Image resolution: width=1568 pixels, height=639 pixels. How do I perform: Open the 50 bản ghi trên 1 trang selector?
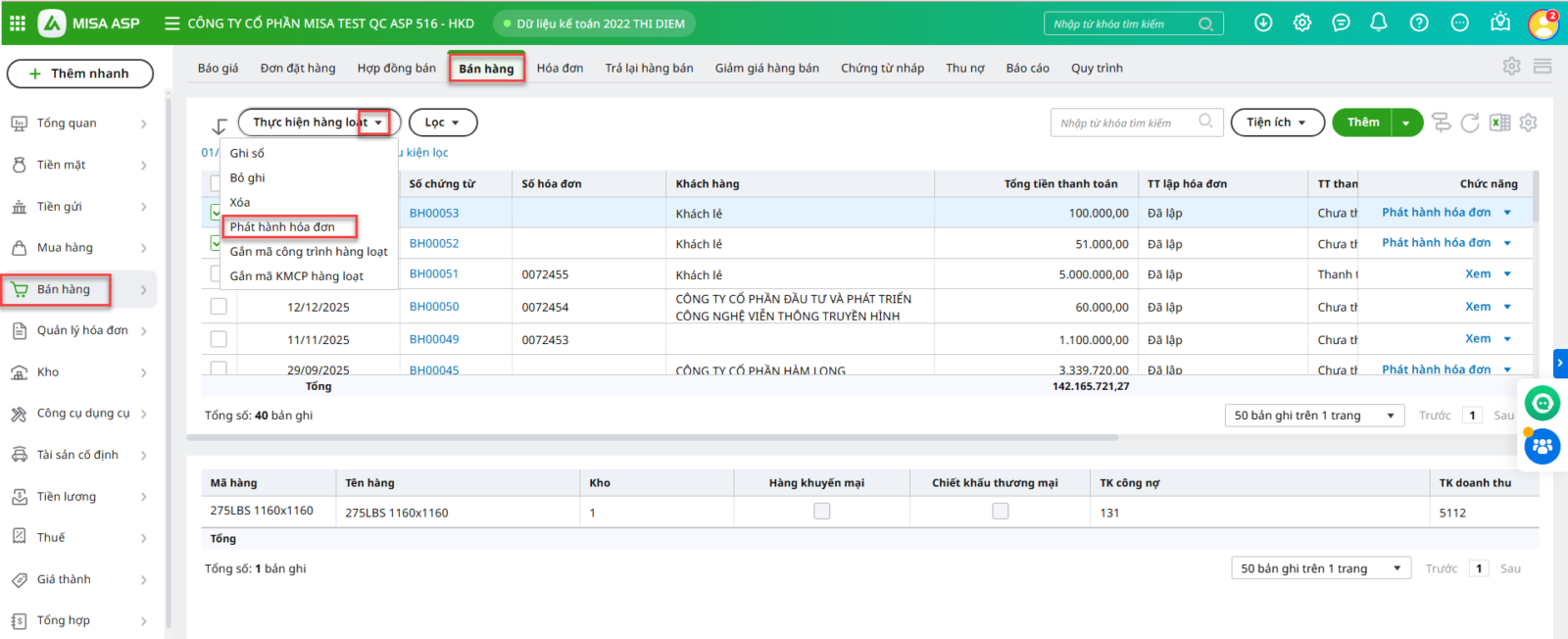pyautogui.click(x=1313, y=416)
